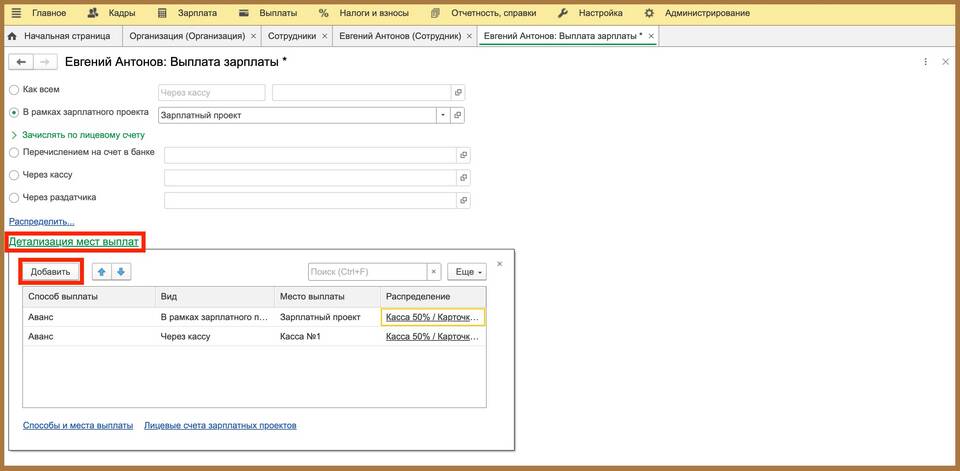This screenshot has height=471, width=960.
Task: Open the Зарплатный проект item icon
Action: [457, 115]
